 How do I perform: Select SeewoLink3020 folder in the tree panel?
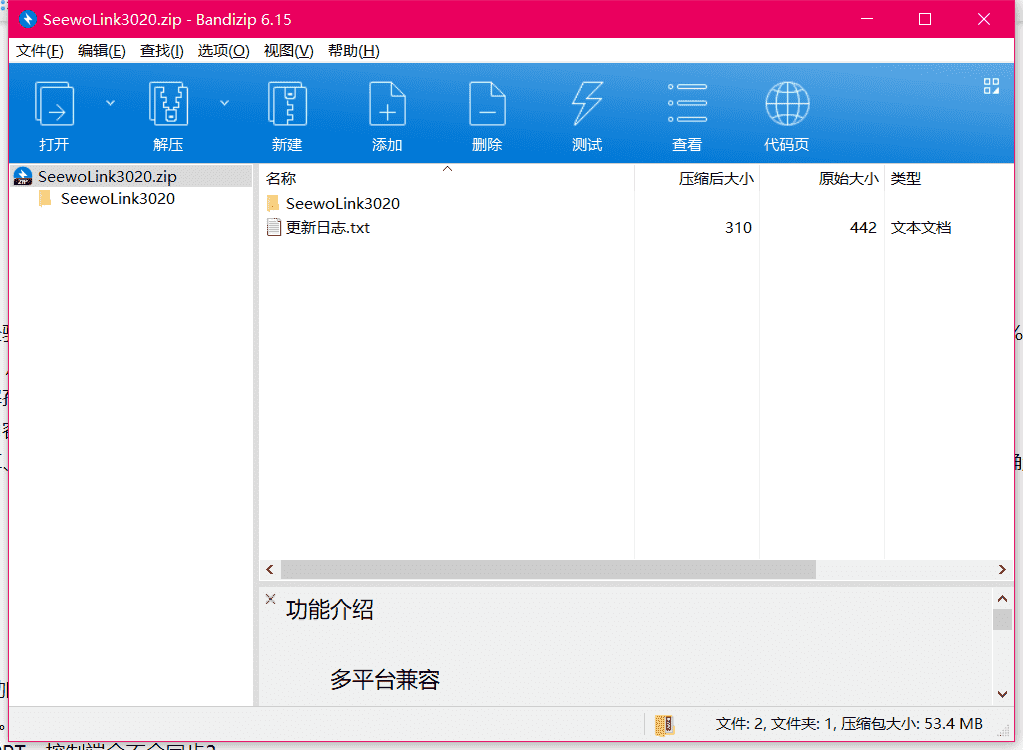pyautogui.click(x=117, y=199)
